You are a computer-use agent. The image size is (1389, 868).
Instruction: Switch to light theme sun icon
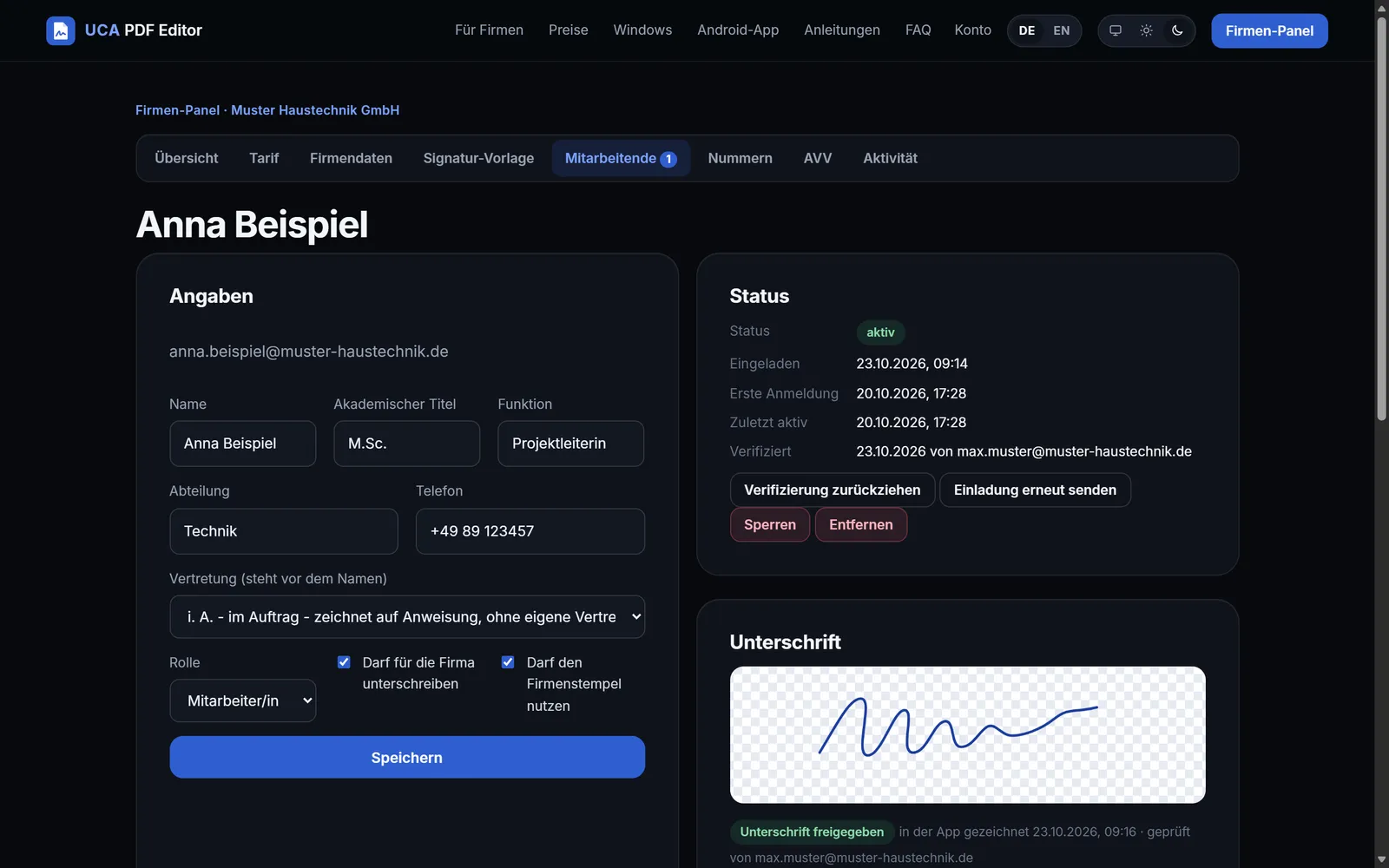pos(1146,30)
